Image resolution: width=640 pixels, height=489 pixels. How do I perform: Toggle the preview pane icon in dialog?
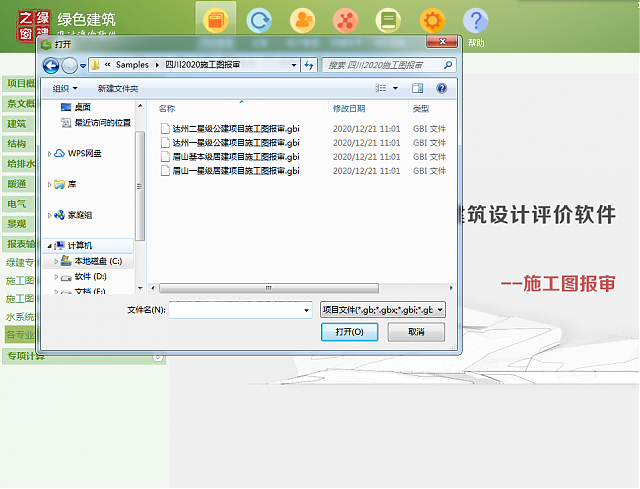tap(417, 88)
